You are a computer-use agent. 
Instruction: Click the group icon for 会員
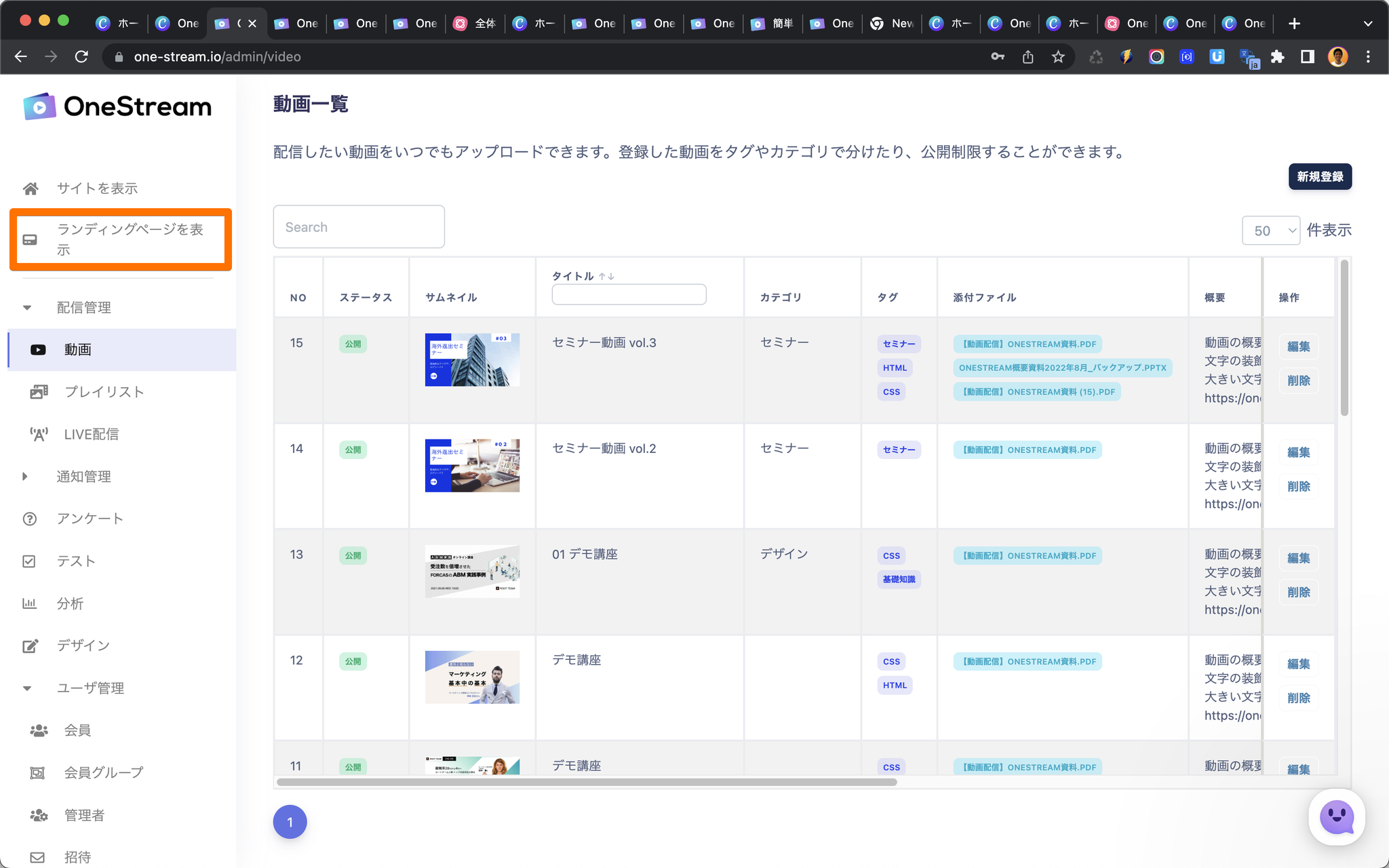coord(39,730)
